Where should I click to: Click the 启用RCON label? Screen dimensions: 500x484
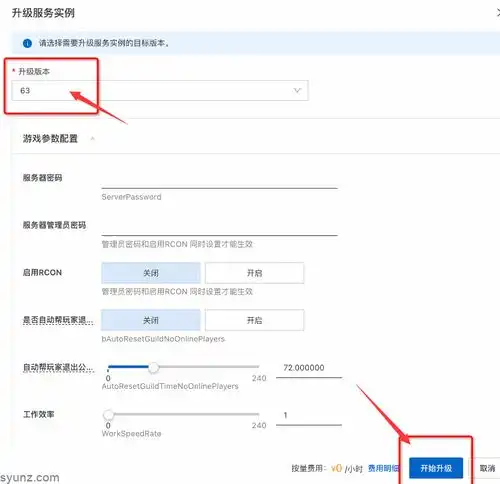(42, 273)
